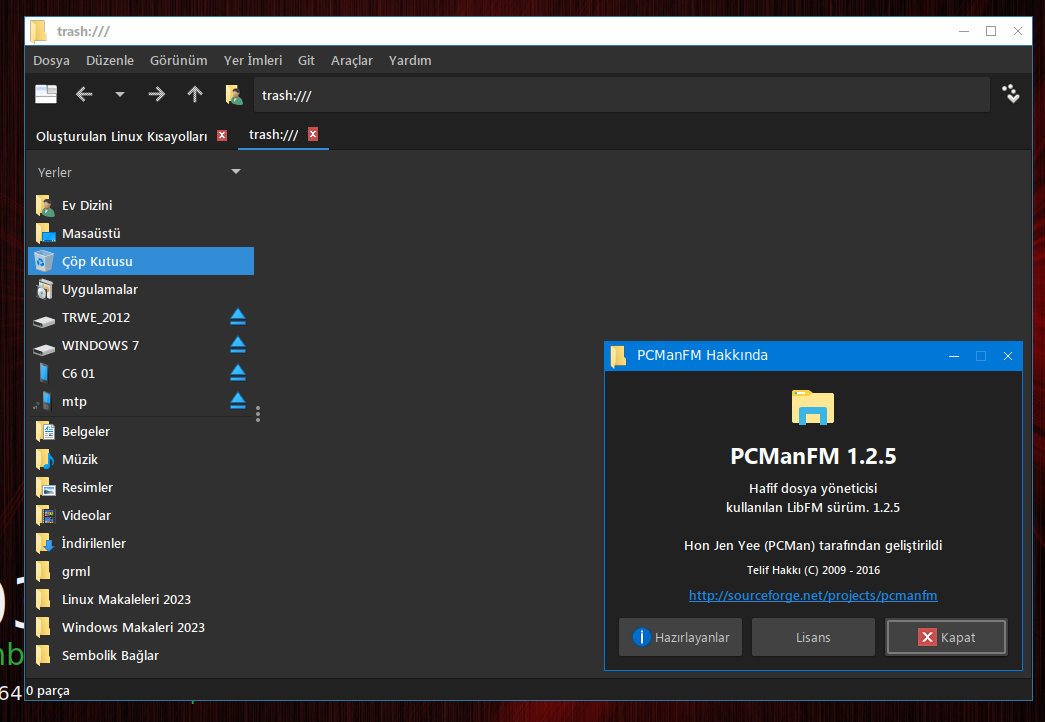
Task: Open the grml bookmark
Action: pos(141,571)
